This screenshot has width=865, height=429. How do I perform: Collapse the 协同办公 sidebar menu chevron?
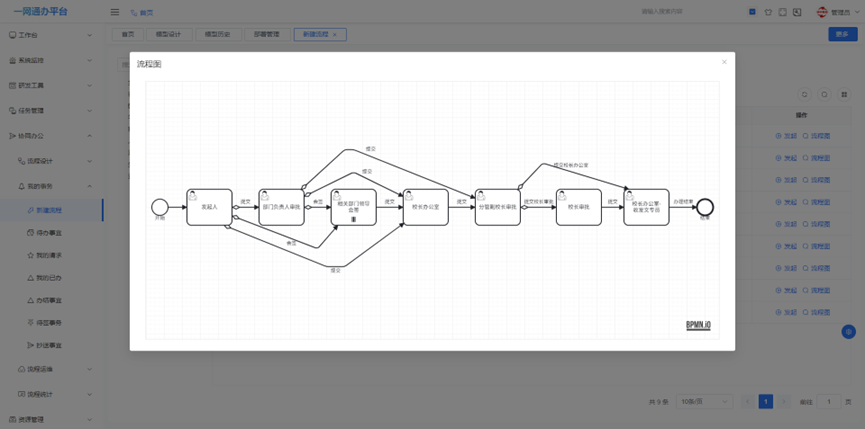90,136
